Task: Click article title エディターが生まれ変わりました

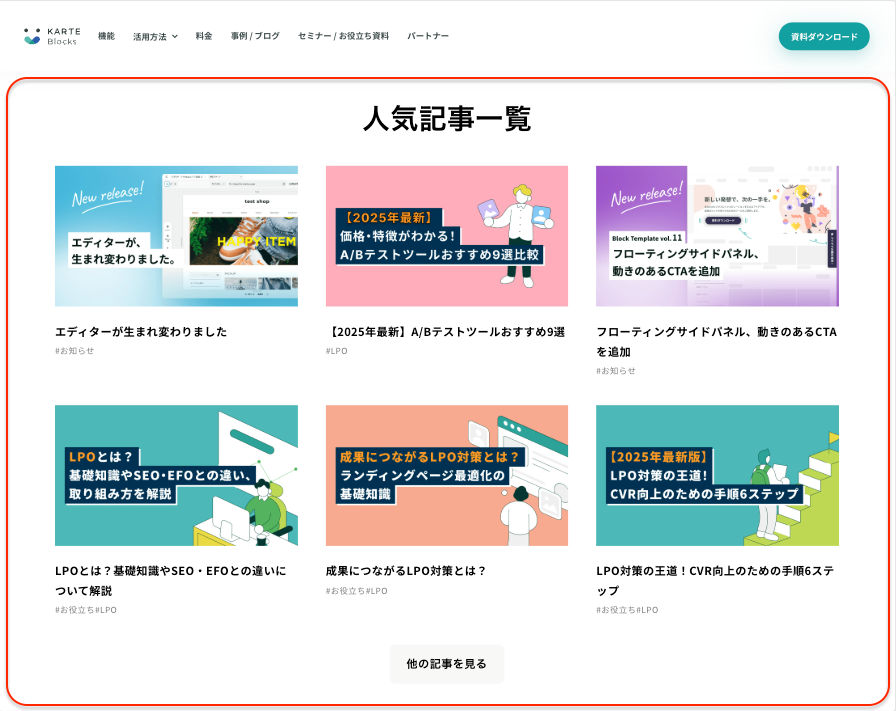Action: click(141, 331)
